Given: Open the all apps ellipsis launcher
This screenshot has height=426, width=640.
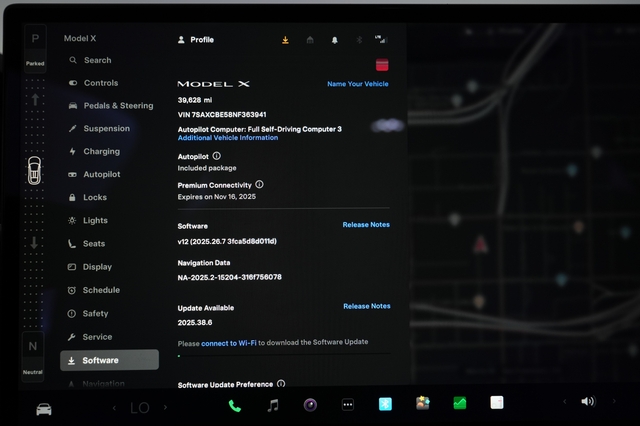Looking at the screenshot, I should 348,405.
